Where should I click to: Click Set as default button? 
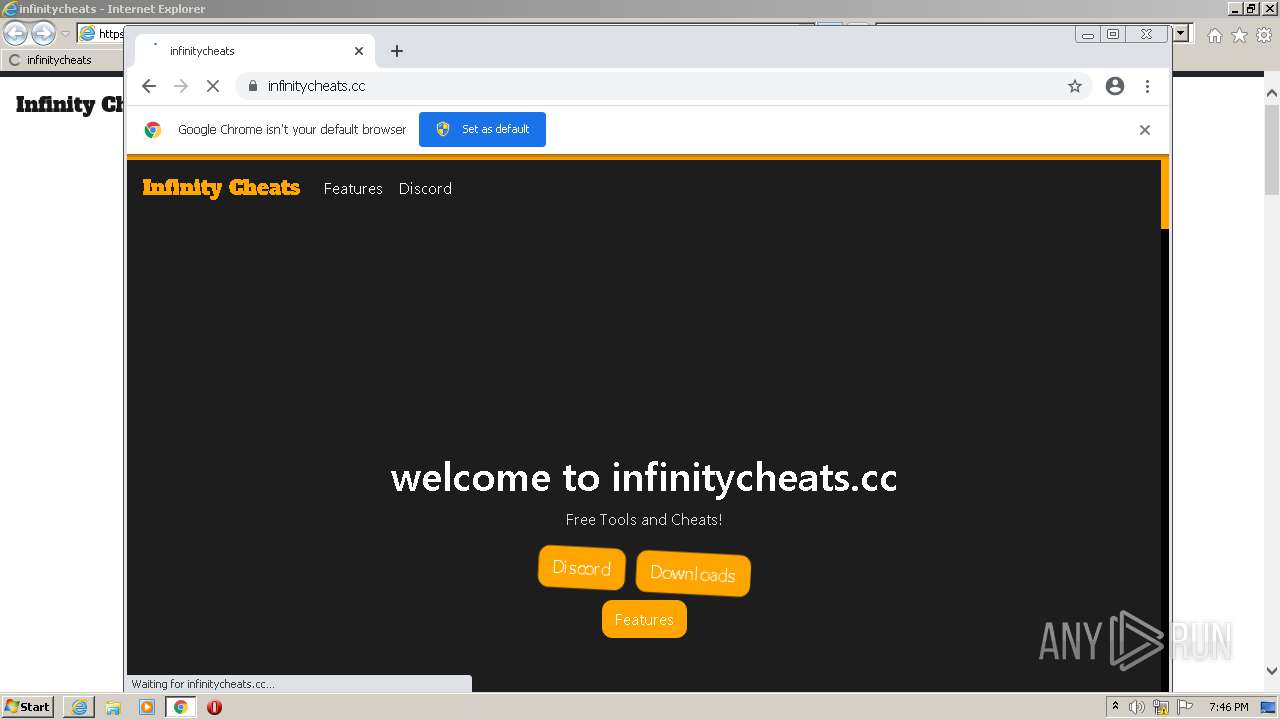(x=482, y=129)
